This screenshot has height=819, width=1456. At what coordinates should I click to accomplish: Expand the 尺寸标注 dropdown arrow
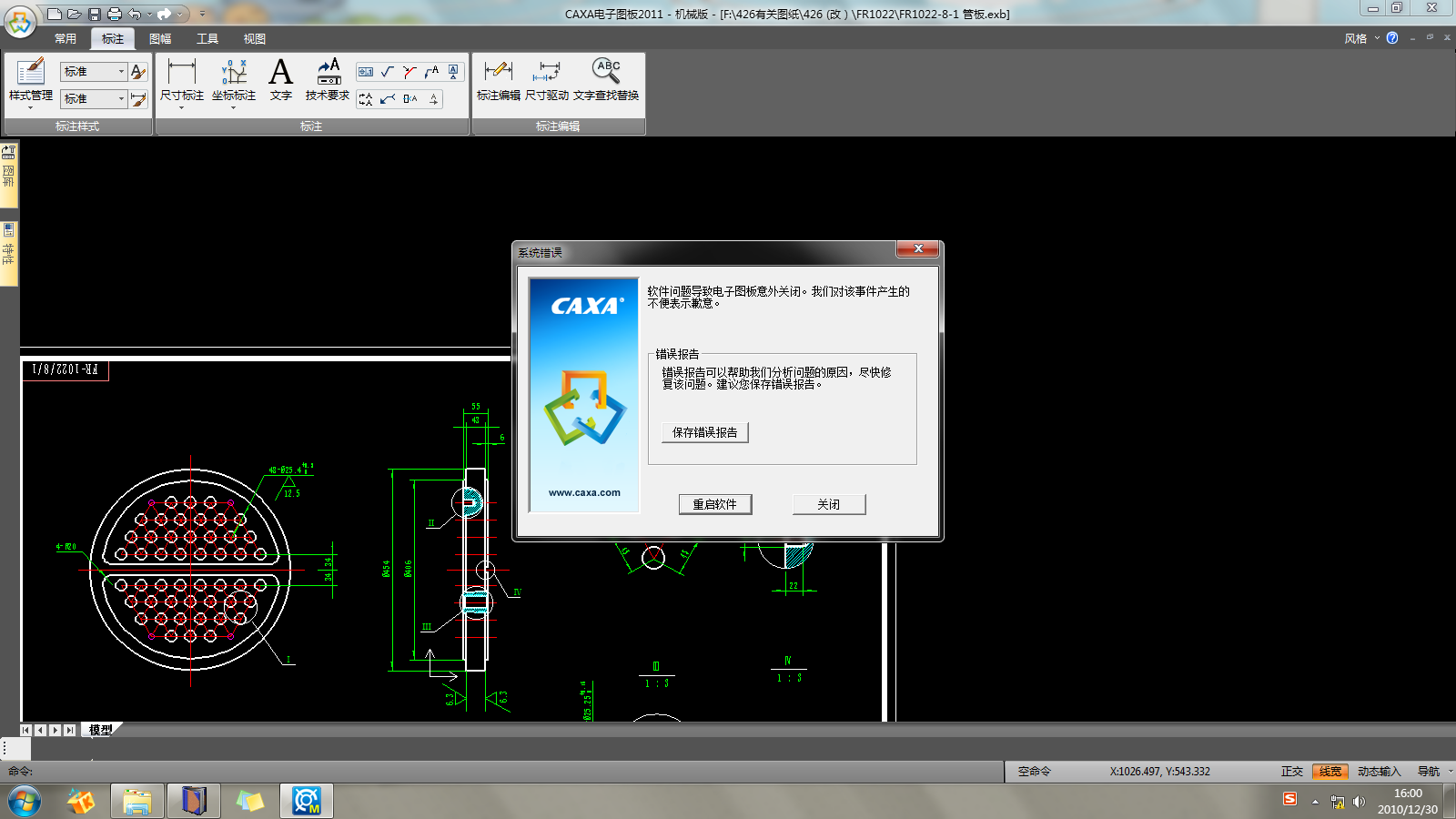point(182,108)
